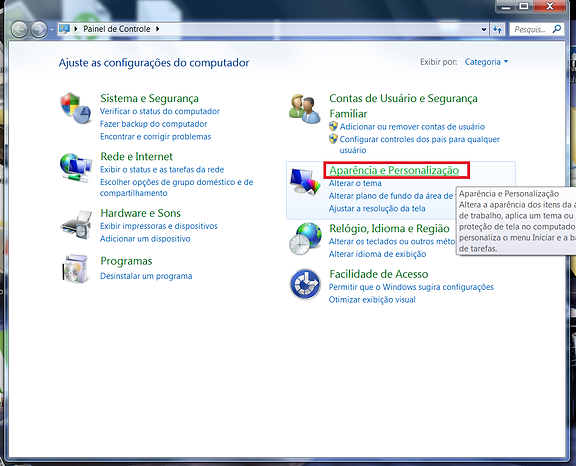Open the Sistema e Segurança shield icon

click(76, 108)
